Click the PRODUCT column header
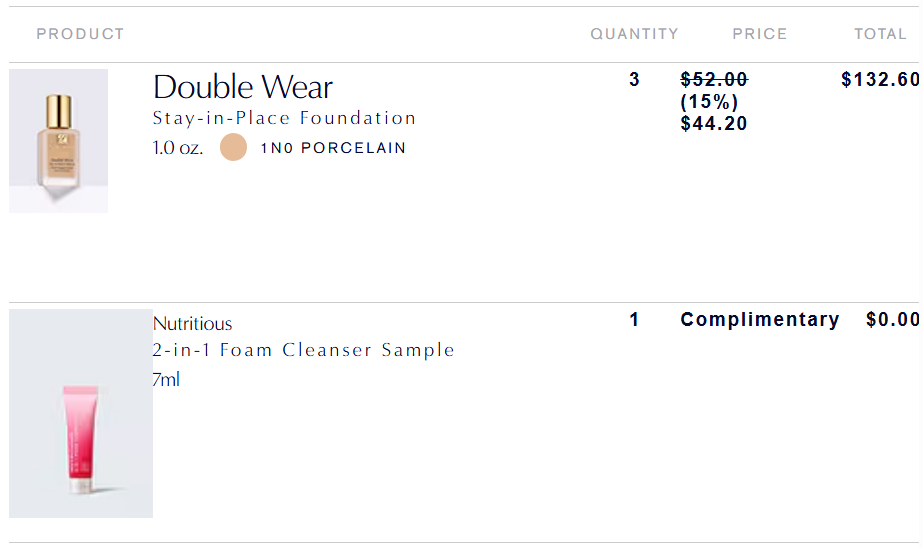The width and height of the screenshot is (923, 548). tap(80, 34)
